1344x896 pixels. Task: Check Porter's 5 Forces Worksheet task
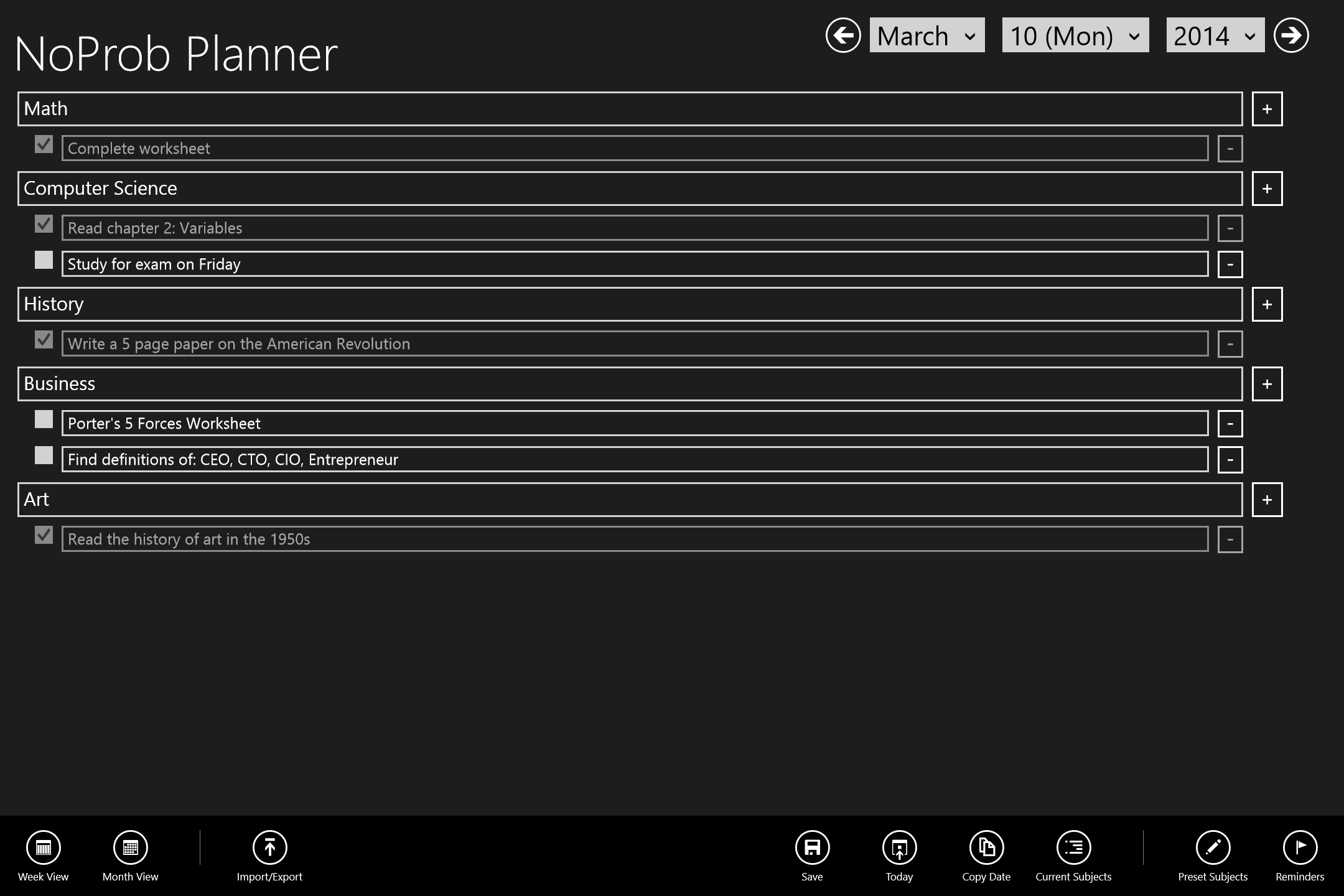point(44,419)
